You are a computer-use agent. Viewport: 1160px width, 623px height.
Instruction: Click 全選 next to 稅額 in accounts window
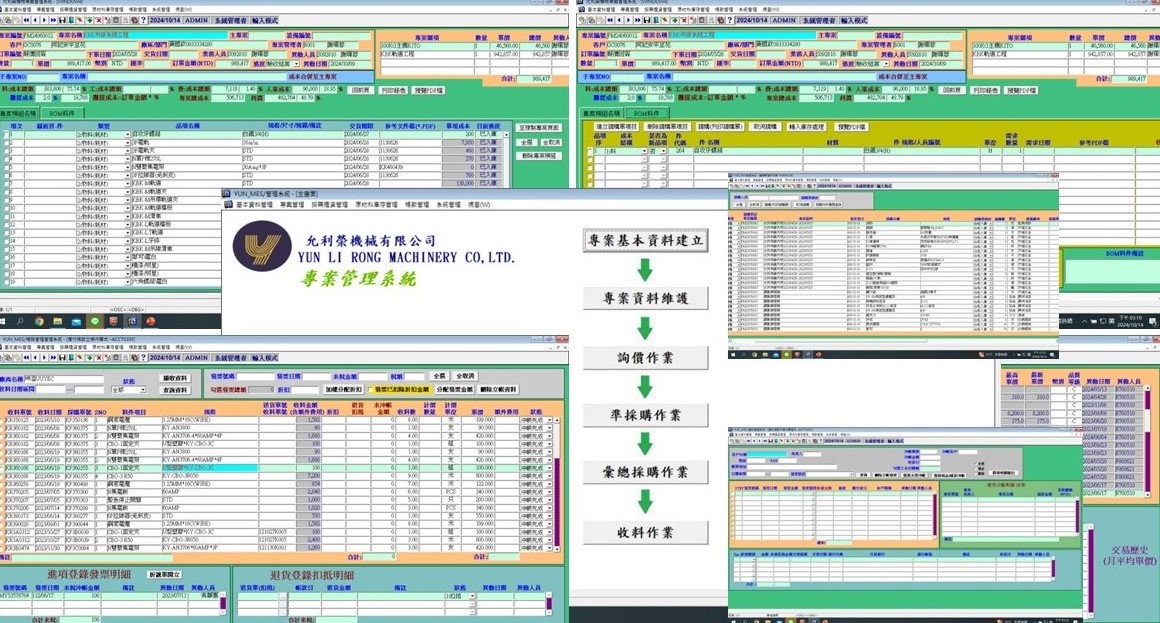(439, 377)
